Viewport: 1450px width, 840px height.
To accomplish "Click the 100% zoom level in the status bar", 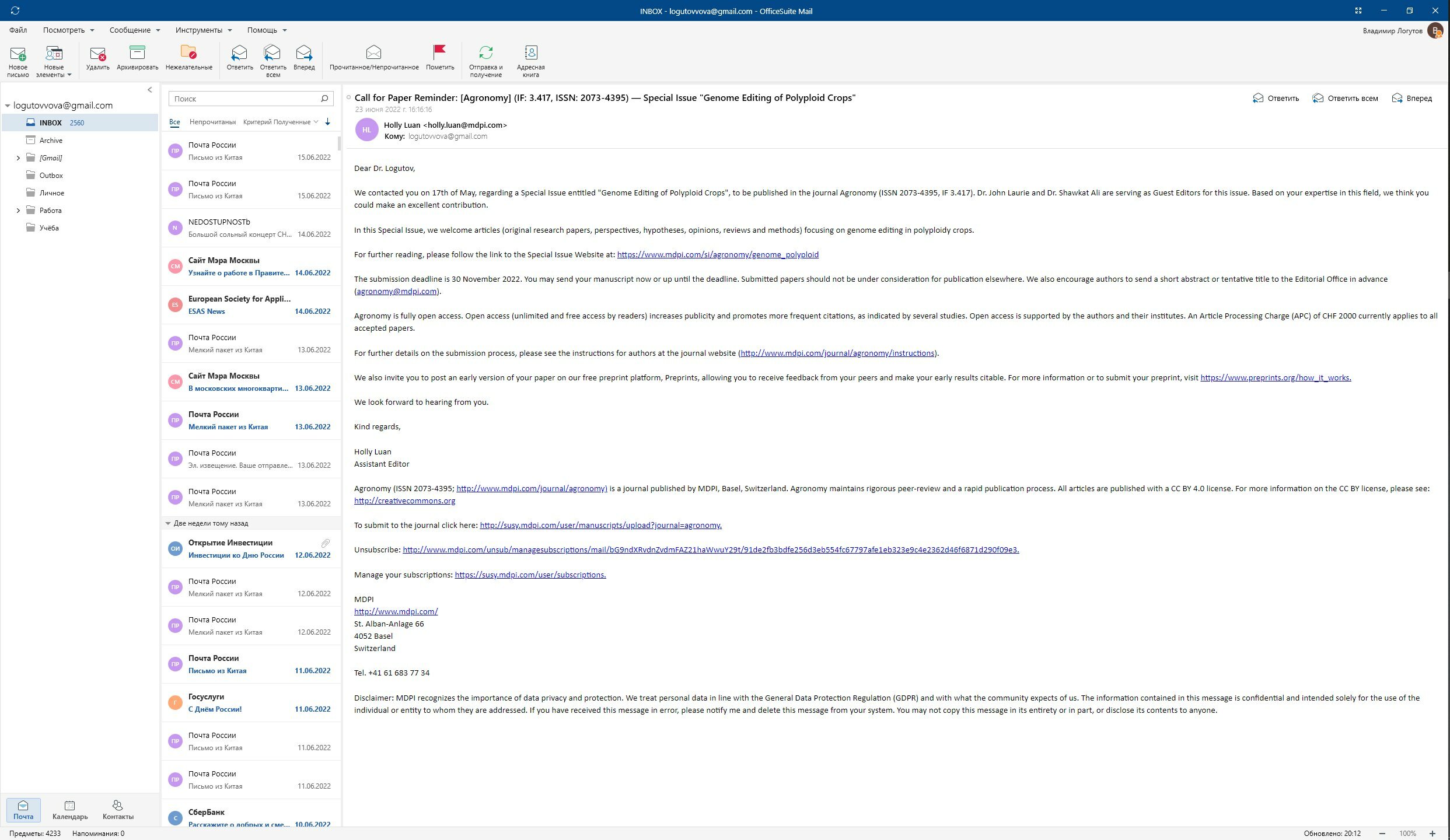I will pos(1407,834).
